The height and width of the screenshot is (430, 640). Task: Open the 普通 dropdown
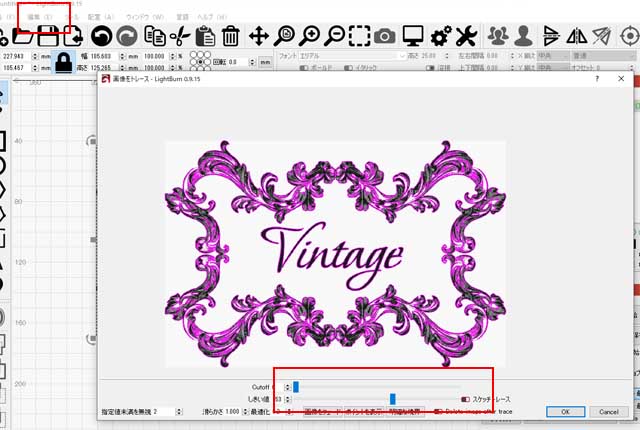coord(603,55)
